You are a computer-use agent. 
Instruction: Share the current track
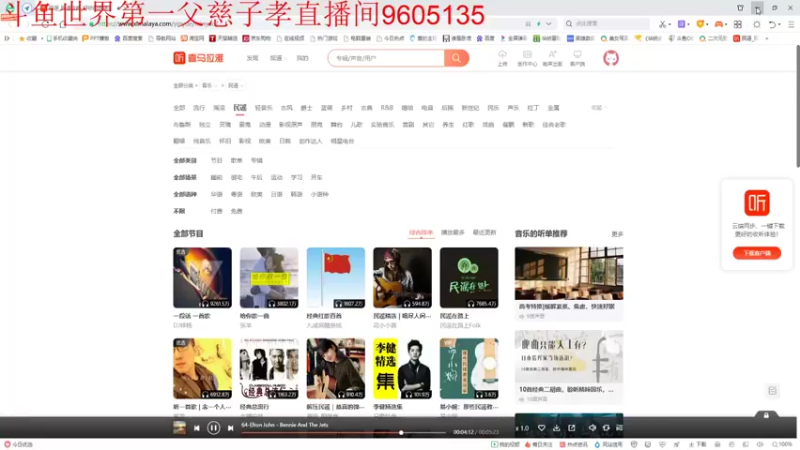[571, 428]
